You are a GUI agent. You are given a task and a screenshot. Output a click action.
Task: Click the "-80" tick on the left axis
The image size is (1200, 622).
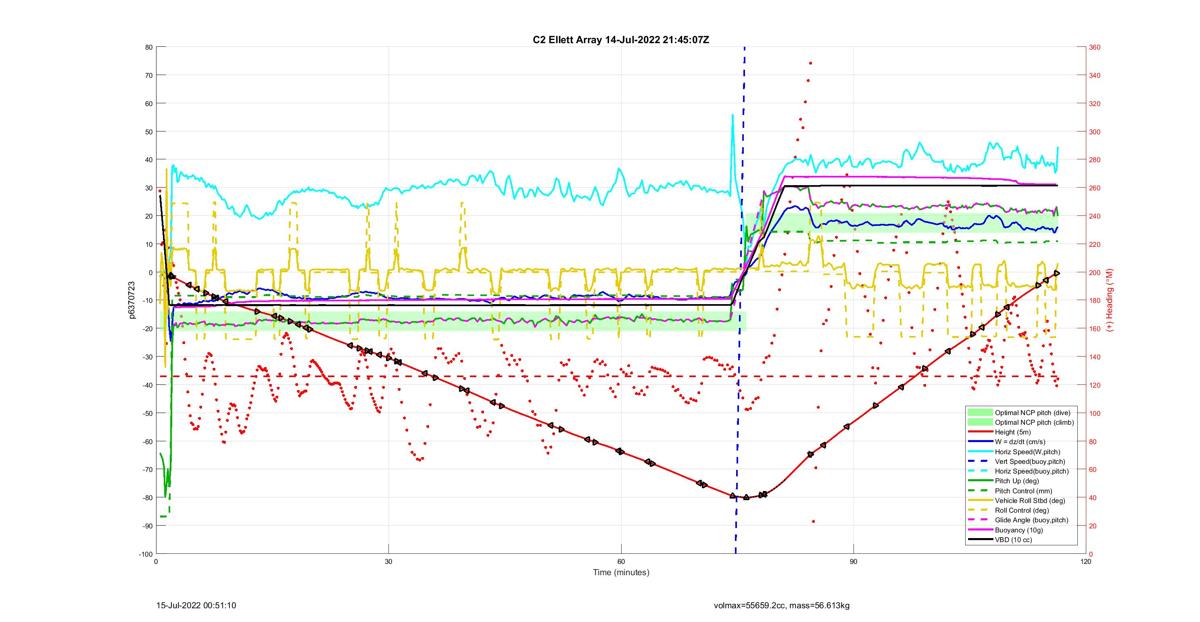click(148, 498)
